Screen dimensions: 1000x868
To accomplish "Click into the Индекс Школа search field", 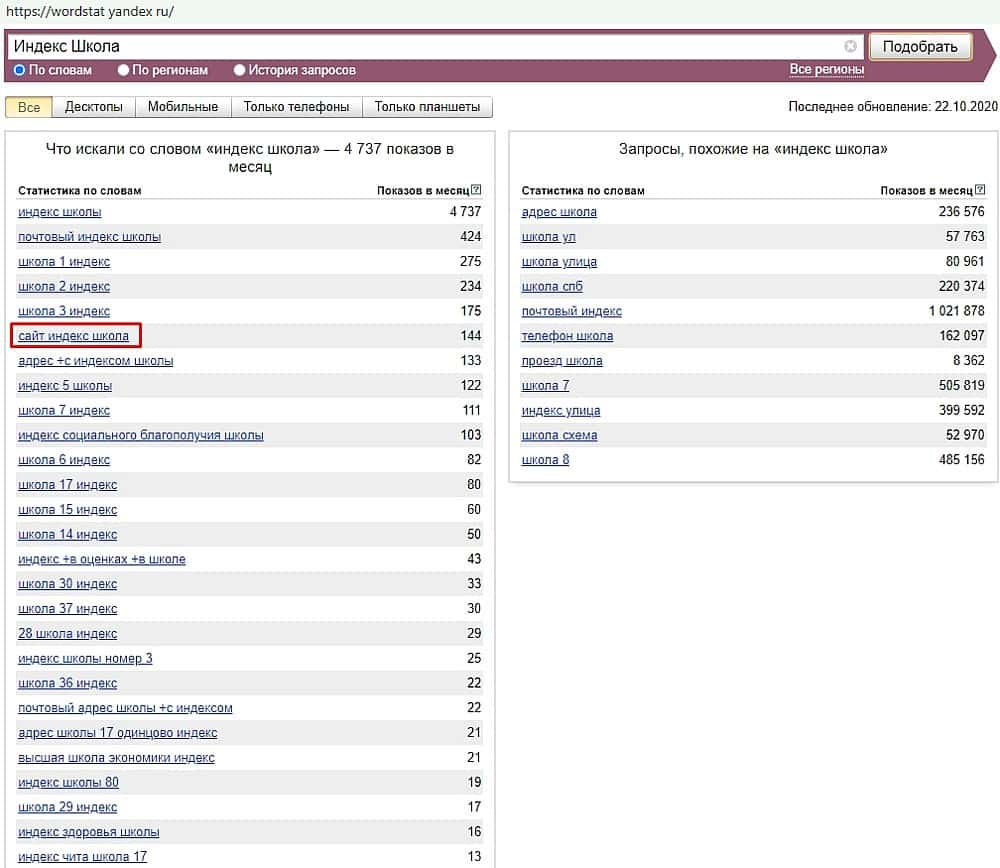I will [420, 46].
